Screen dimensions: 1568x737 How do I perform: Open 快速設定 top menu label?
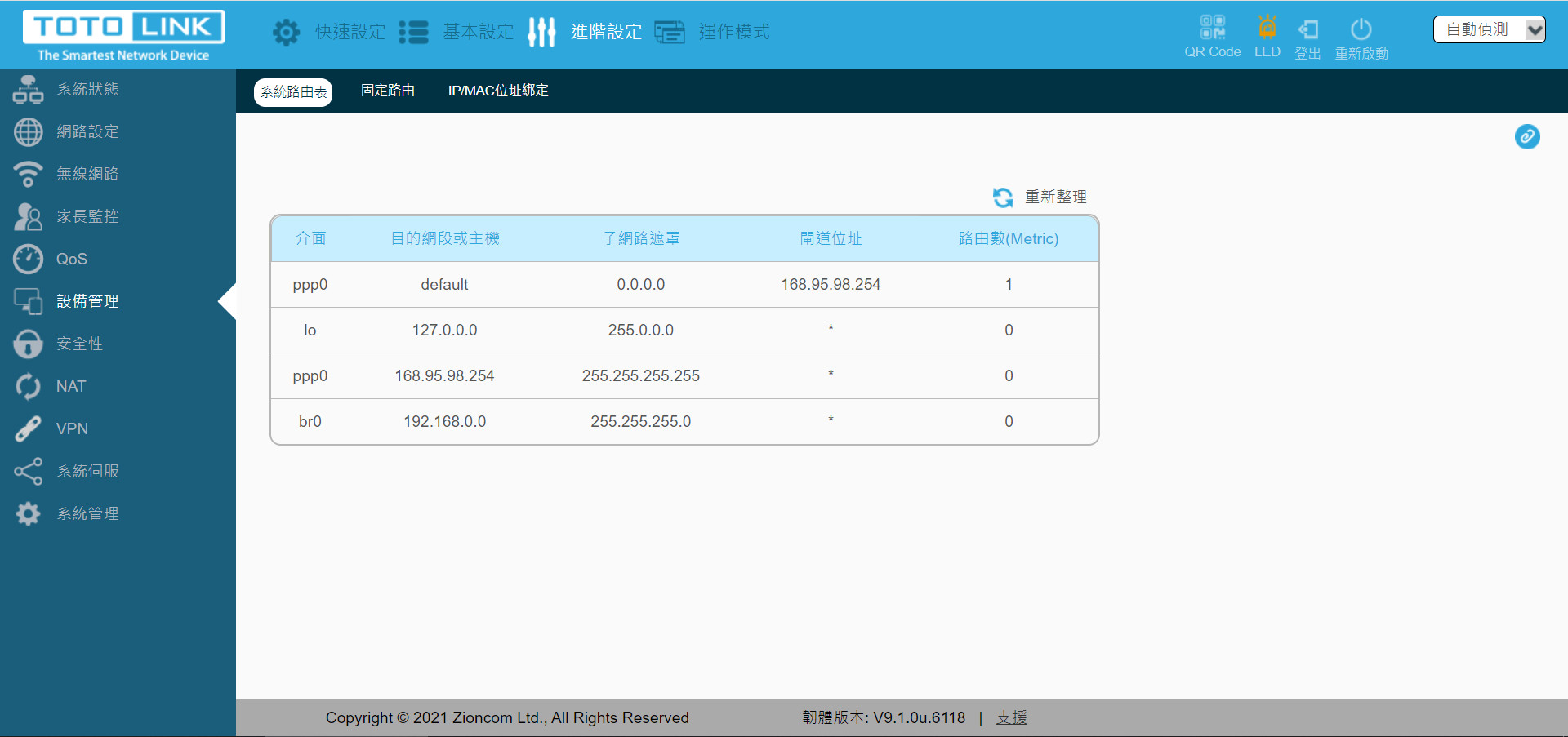click(350, 32)
